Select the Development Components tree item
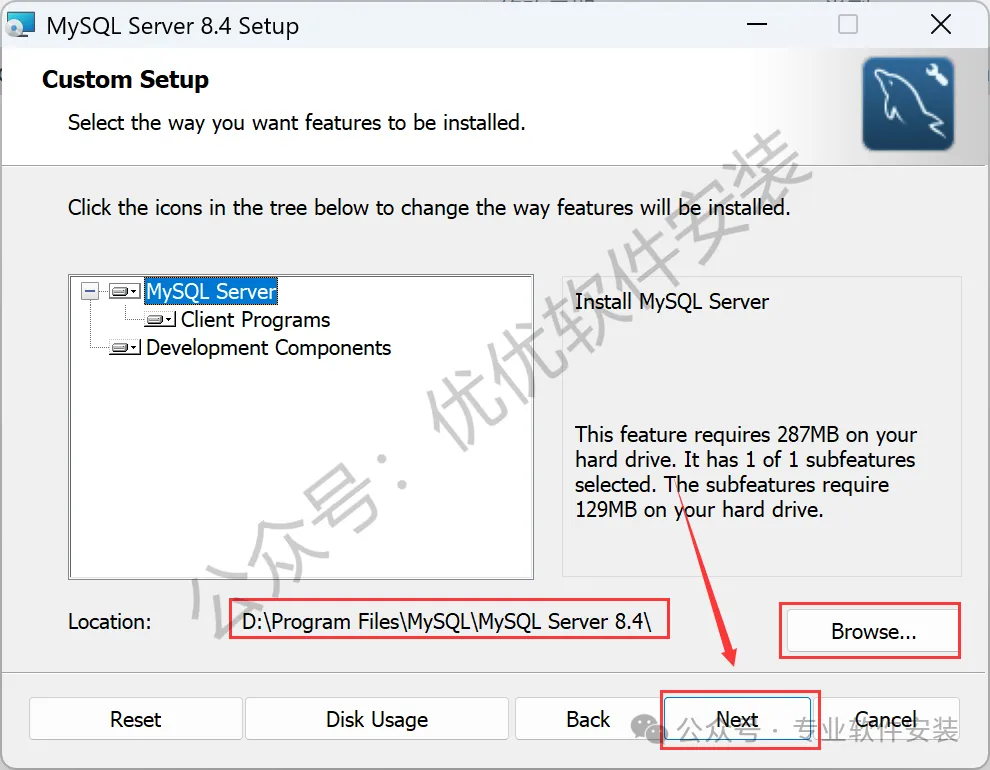The height and width of the screenshot is (770, 990). click(268, 348)
